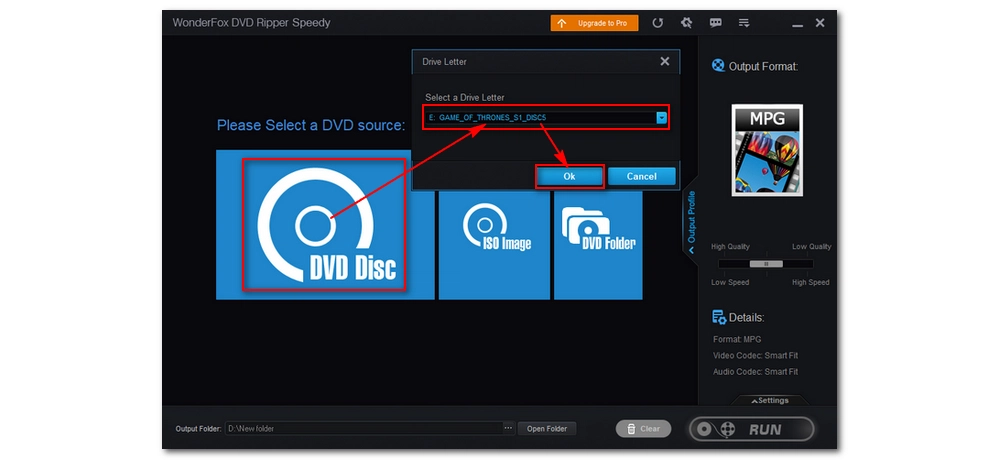This screenshot has height=460, width=1000.
Task: Minimize the WonderFox DVD Ripper window
Action: tap(797, 24)
